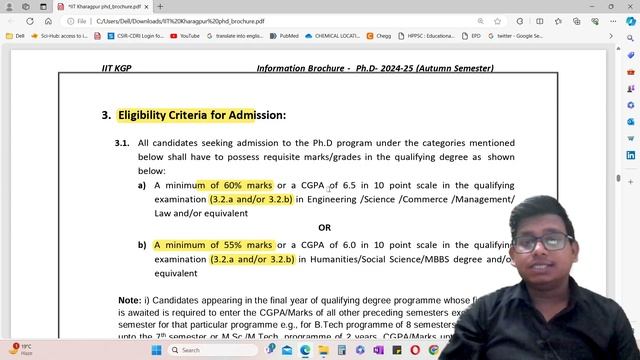Open the CSIR-CDRI Login bookmark
The height and width of the screenshot is (360, 640).
click(x=136, y=36)
